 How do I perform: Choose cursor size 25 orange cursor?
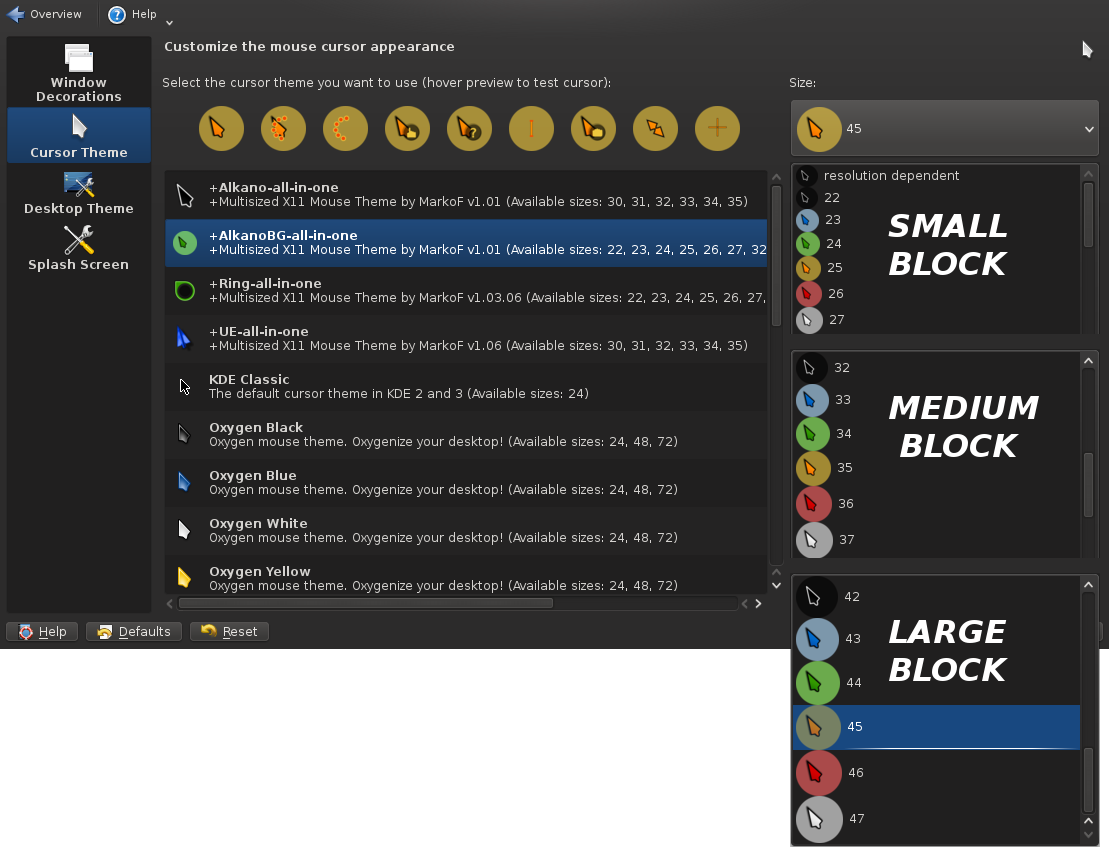(936, 267)
